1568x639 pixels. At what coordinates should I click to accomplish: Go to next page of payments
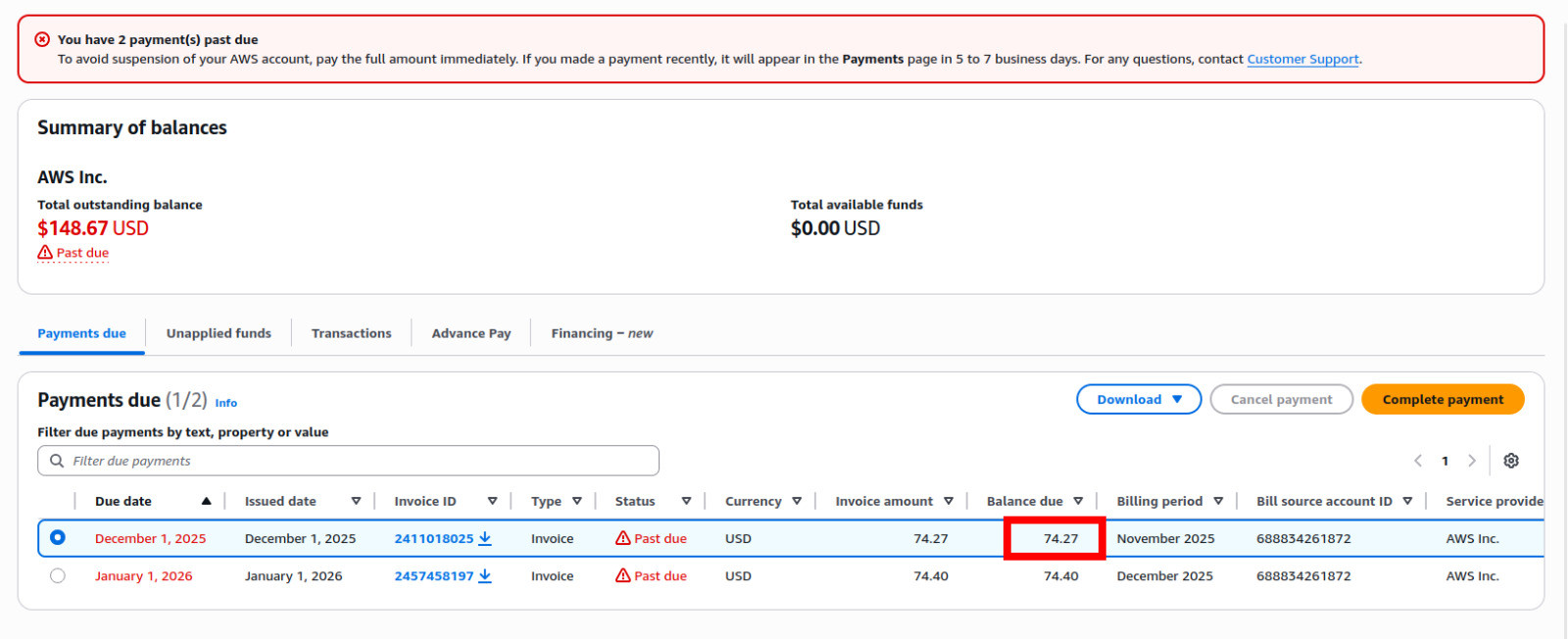pos(1471,461)
